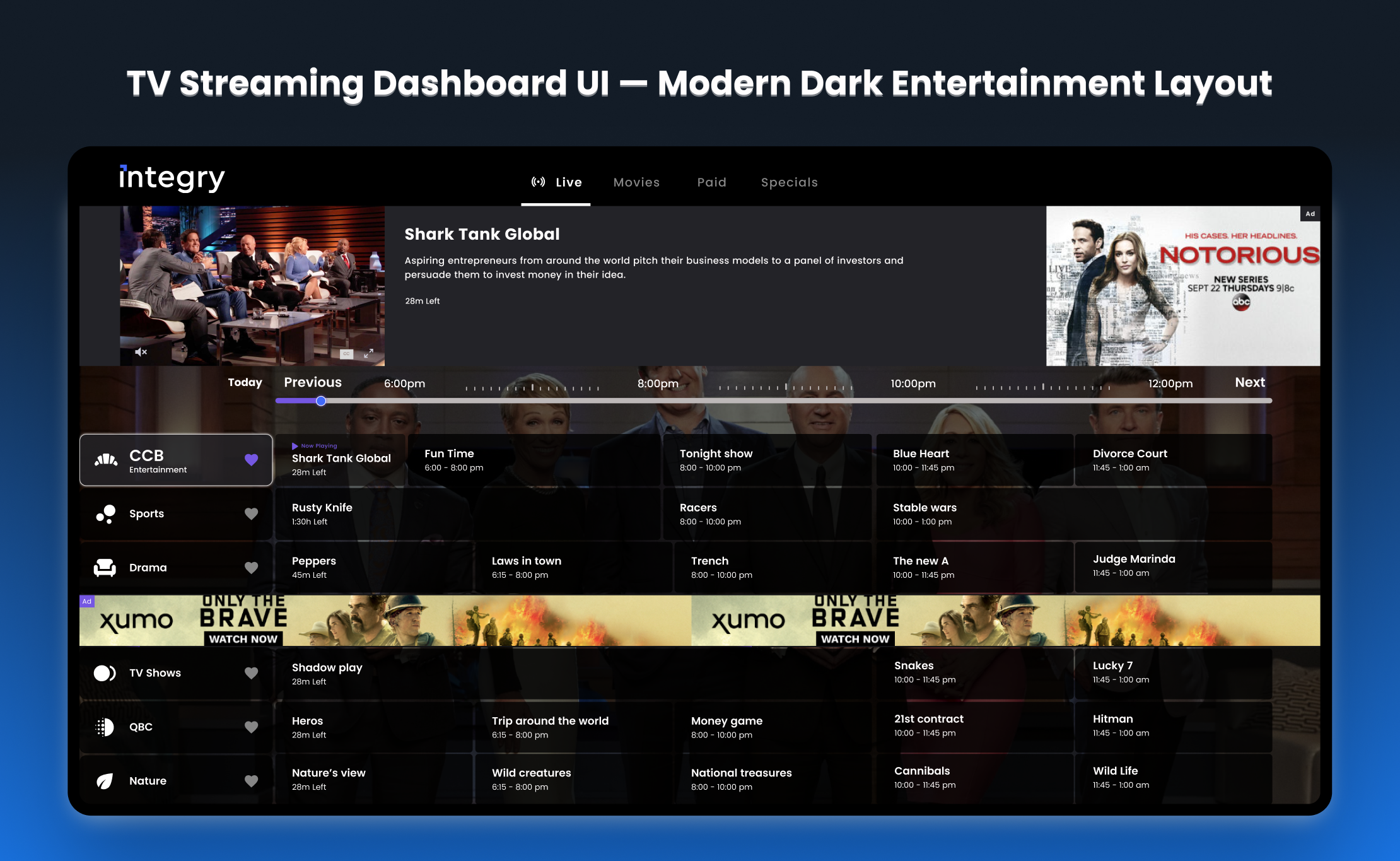Favorite the Sports channel heart
The height and width of the screenshot is (861, 1400).
pyautogui.click(x=252, y=513)
